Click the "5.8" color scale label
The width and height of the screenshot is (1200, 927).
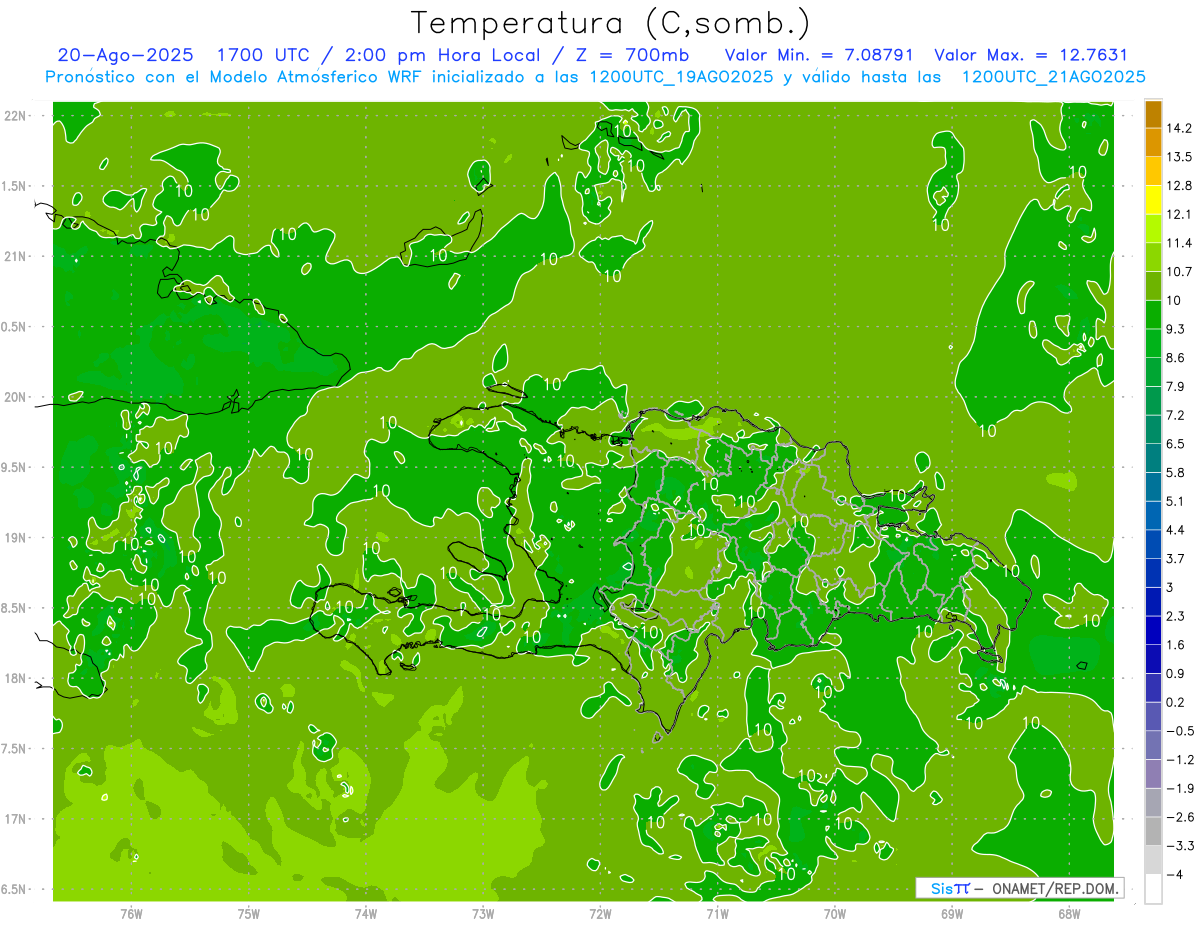coord(1175,473)
